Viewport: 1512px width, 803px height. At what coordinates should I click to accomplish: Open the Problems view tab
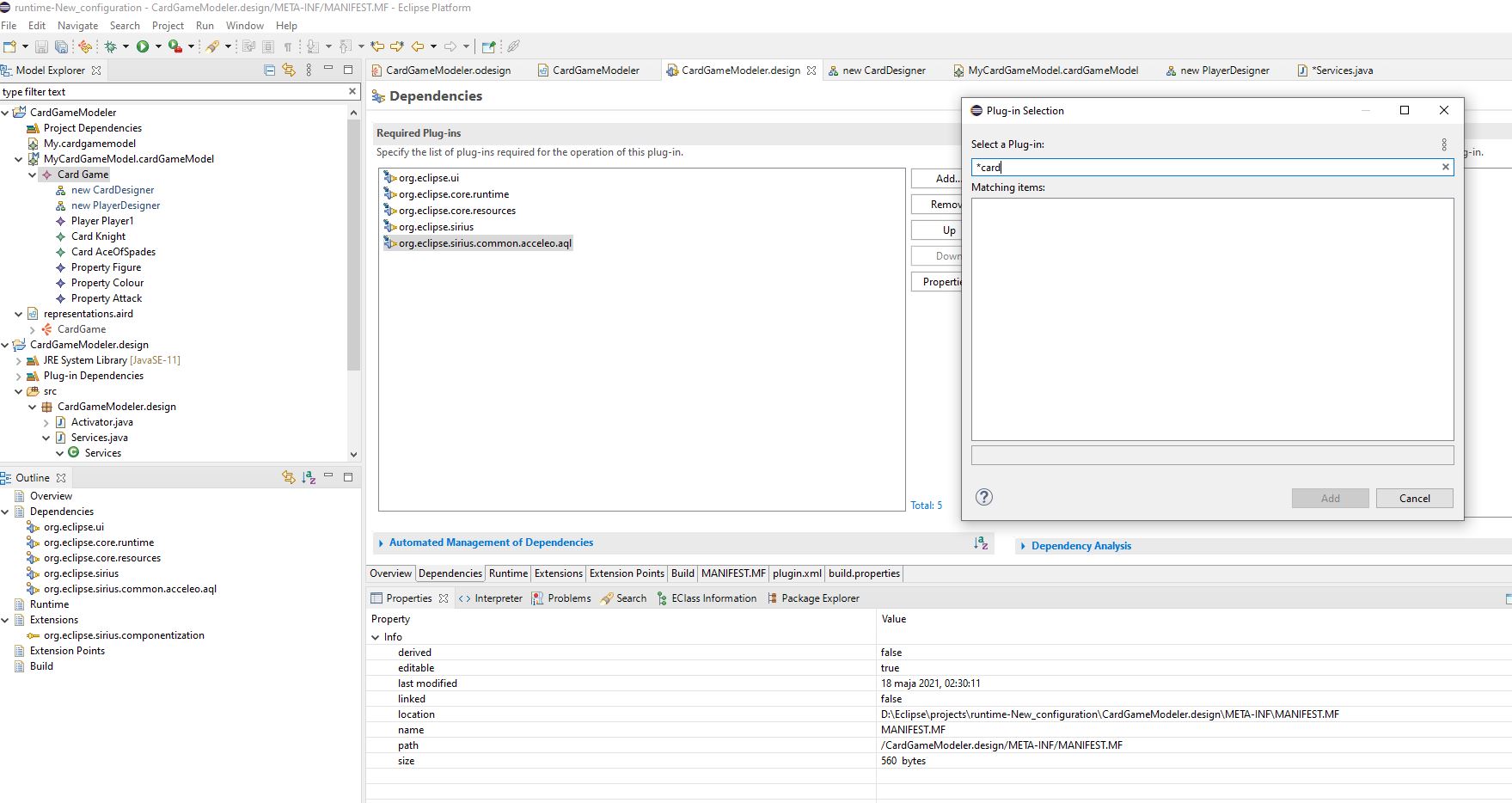tap(561, 598)
